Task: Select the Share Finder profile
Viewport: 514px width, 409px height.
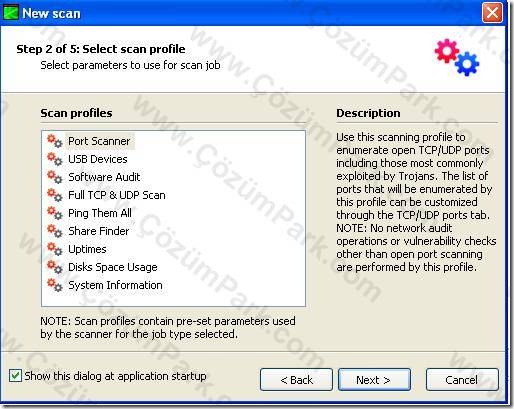Action: click(98, 231)
